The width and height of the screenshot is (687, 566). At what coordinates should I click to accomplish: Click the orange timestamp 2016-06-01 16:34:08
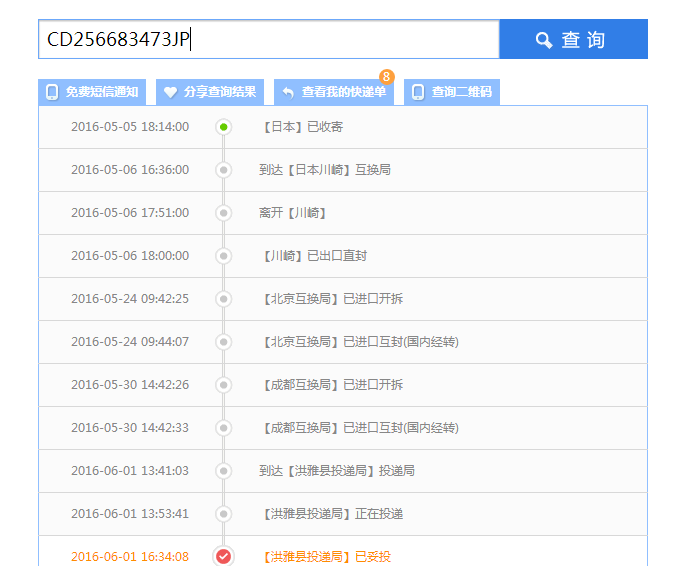click(130, 557)
